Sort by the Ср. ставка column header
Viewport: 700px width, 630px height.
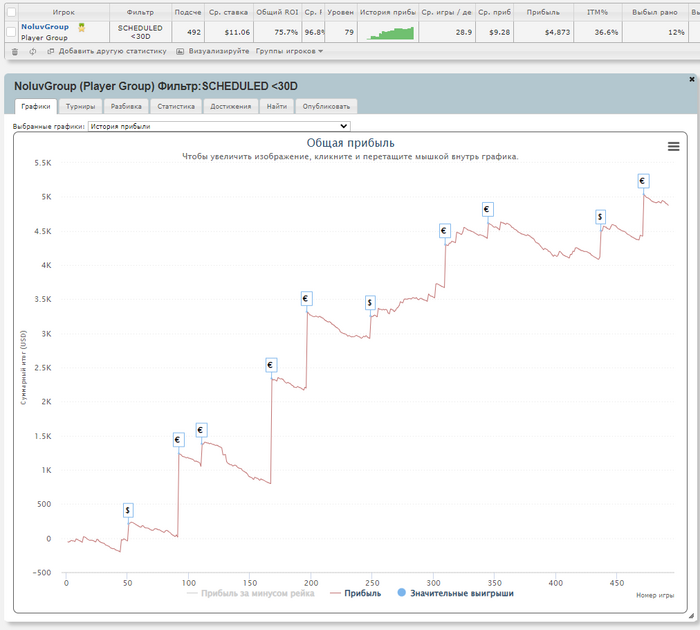(x=229, y=13)
